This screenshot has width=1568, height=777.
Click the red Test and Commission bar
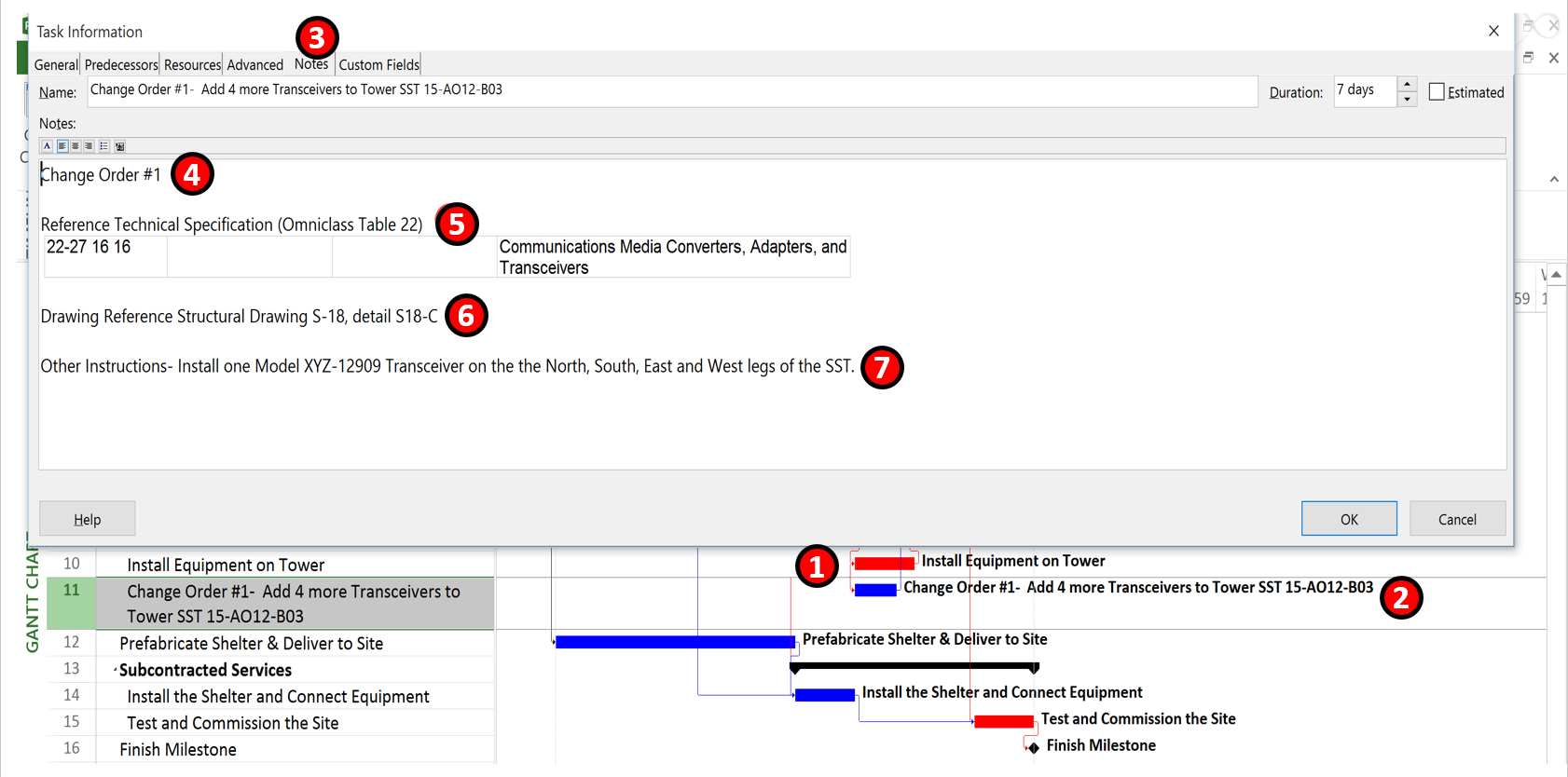(x=1003, y=721)
